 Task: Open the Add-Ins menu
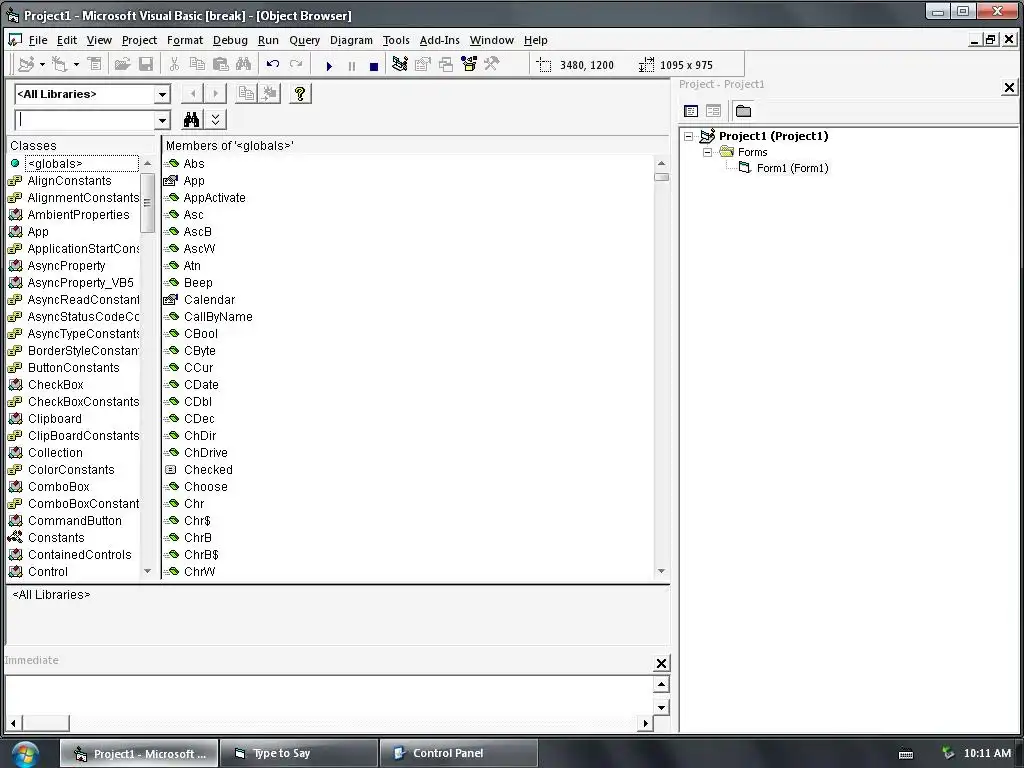pyautogui.click(x=440, y=40)
